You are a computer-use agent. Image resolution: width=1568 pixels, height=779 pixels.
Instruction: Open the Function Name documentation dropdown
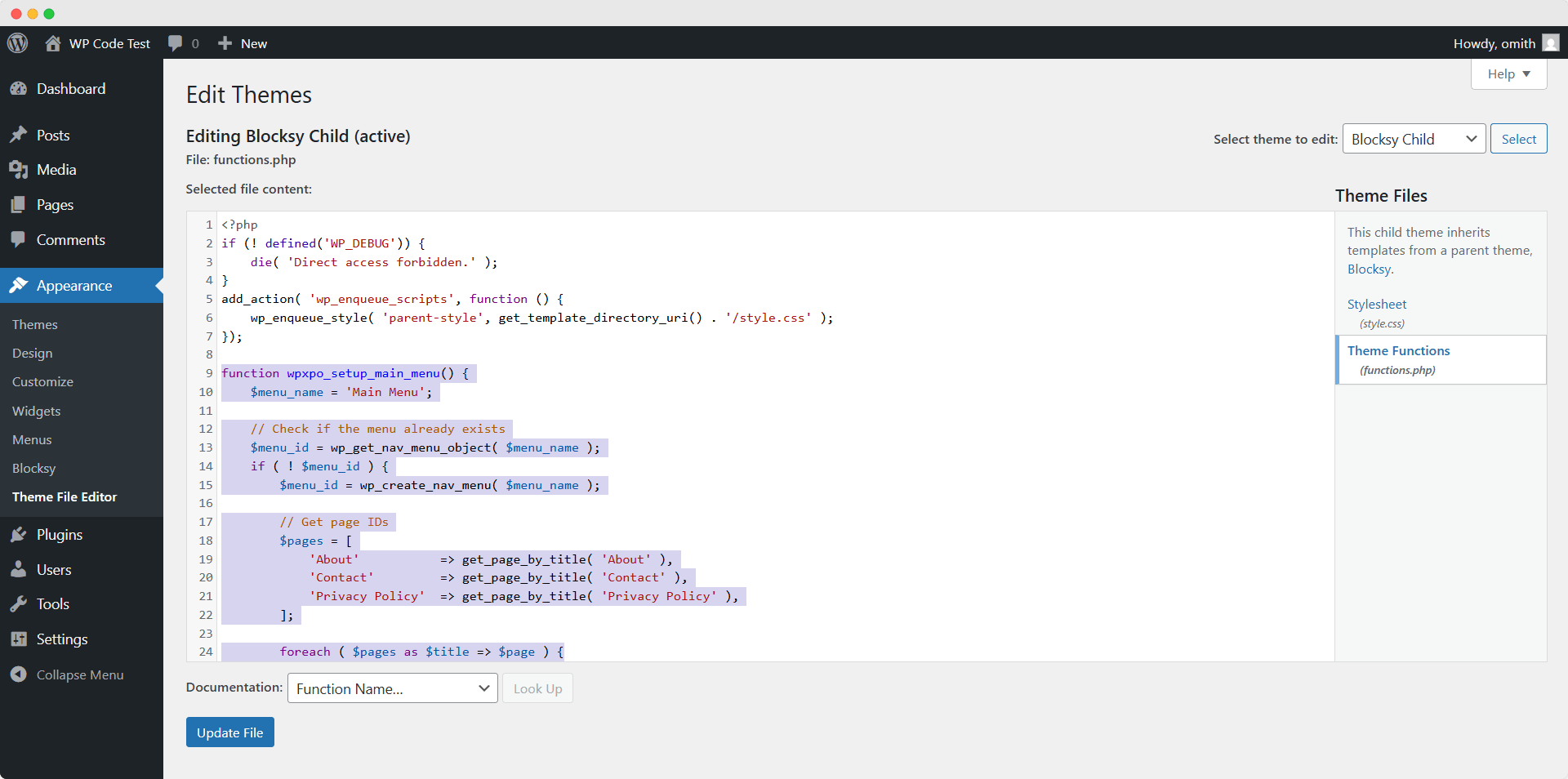(x=393, y=688)
